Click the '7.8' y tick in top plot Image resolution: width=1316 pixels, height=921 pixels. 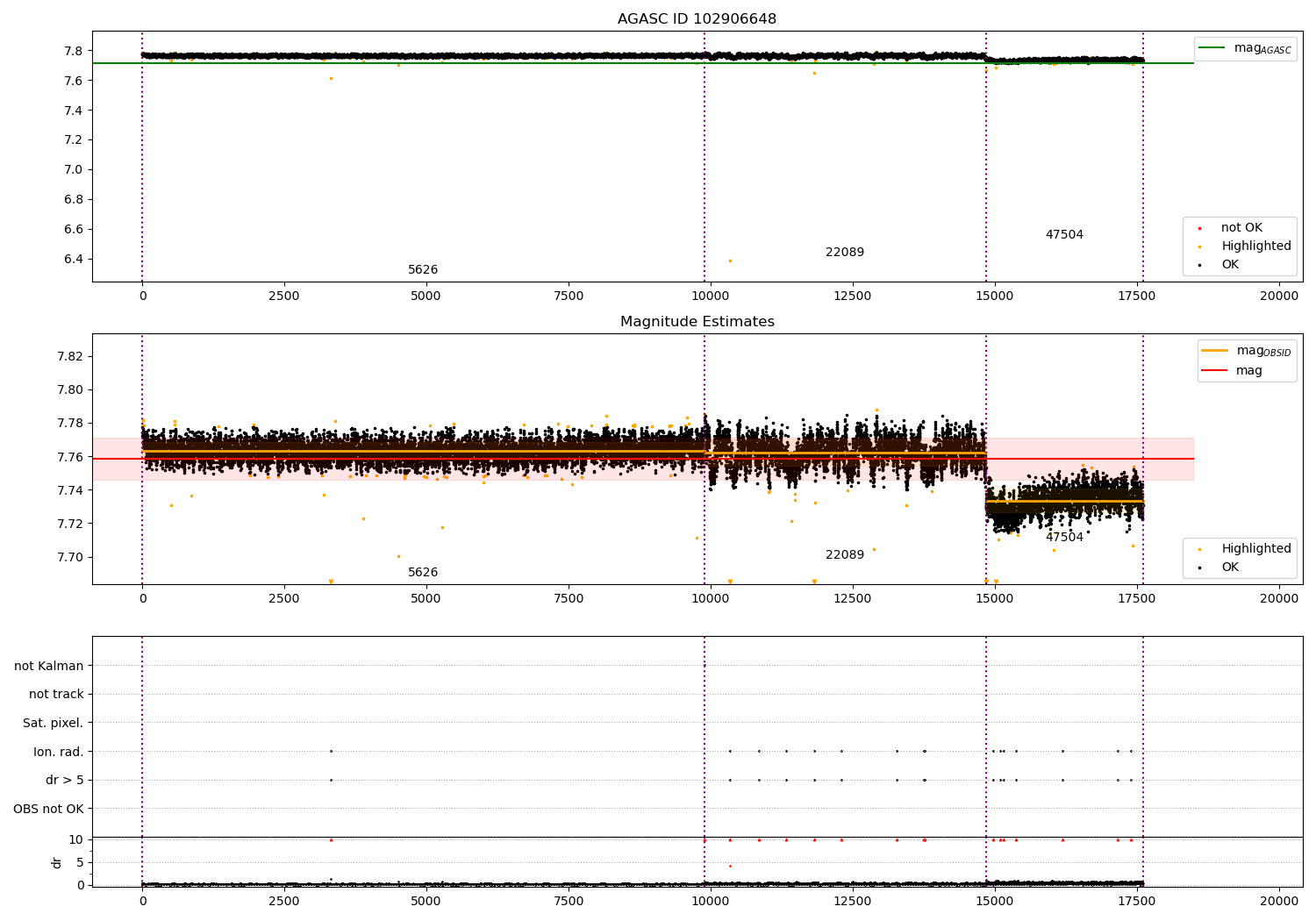[75, 51]
